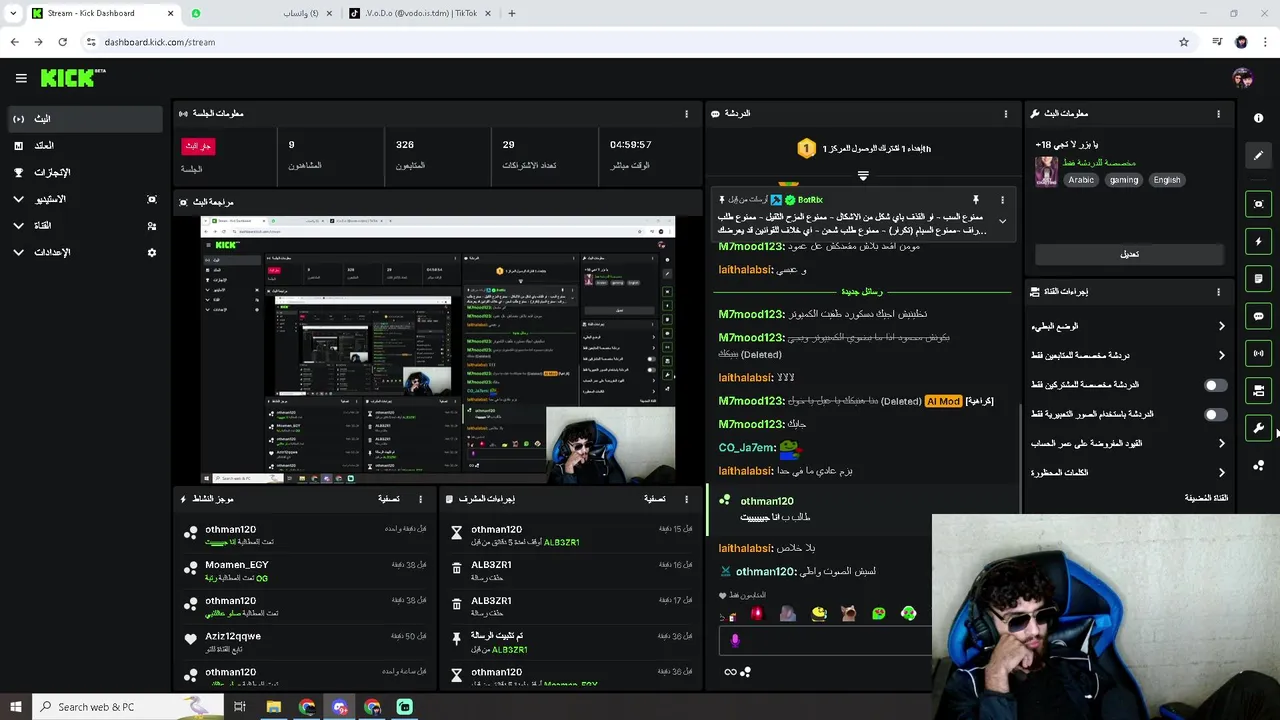Image resolution: width=1280 pixels, height=720 pixels.
Task: Pick the red siren emote
Action: [x=757, y=614]
